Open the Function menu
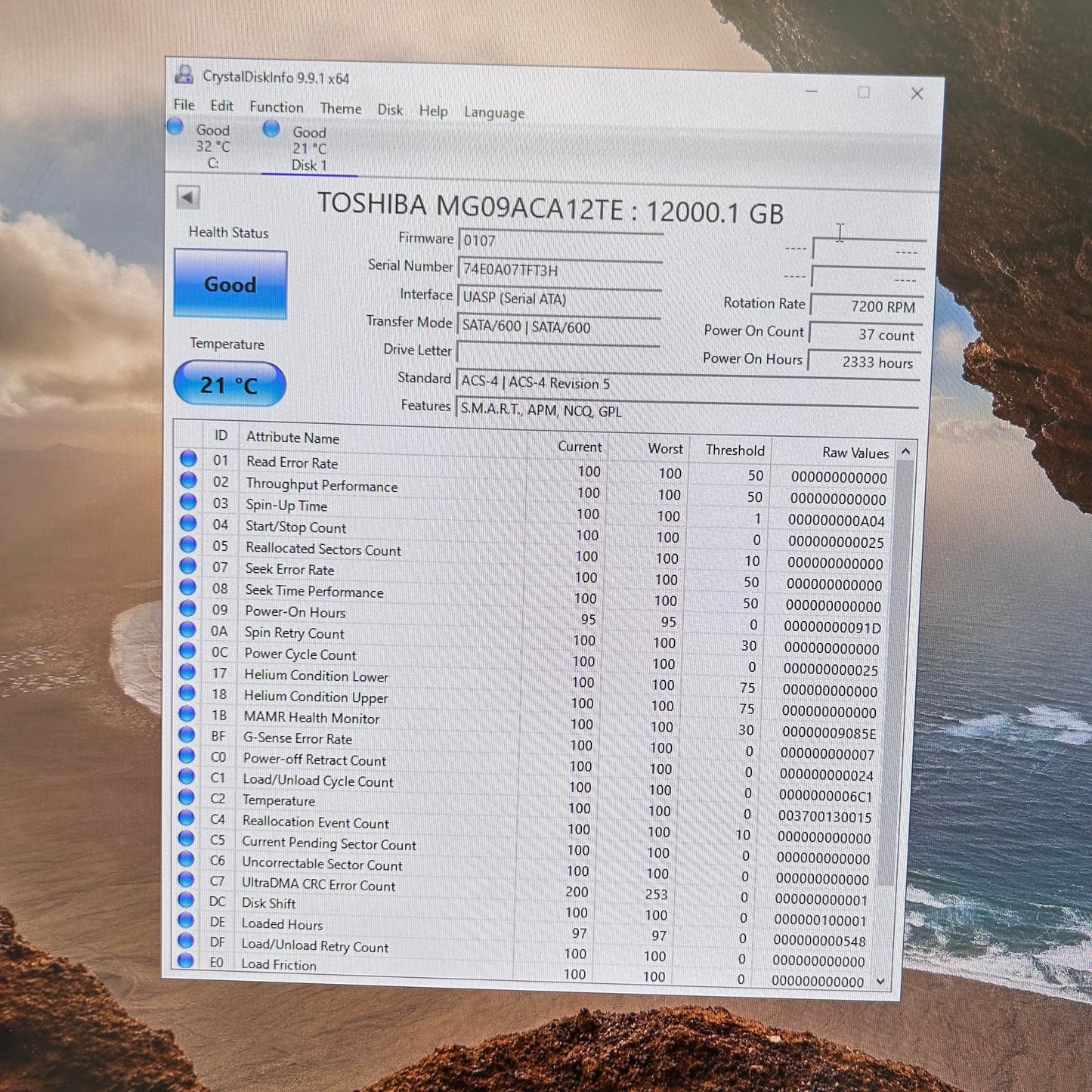The width and height of the screenshot is (1092, 1092). (276, 107)
